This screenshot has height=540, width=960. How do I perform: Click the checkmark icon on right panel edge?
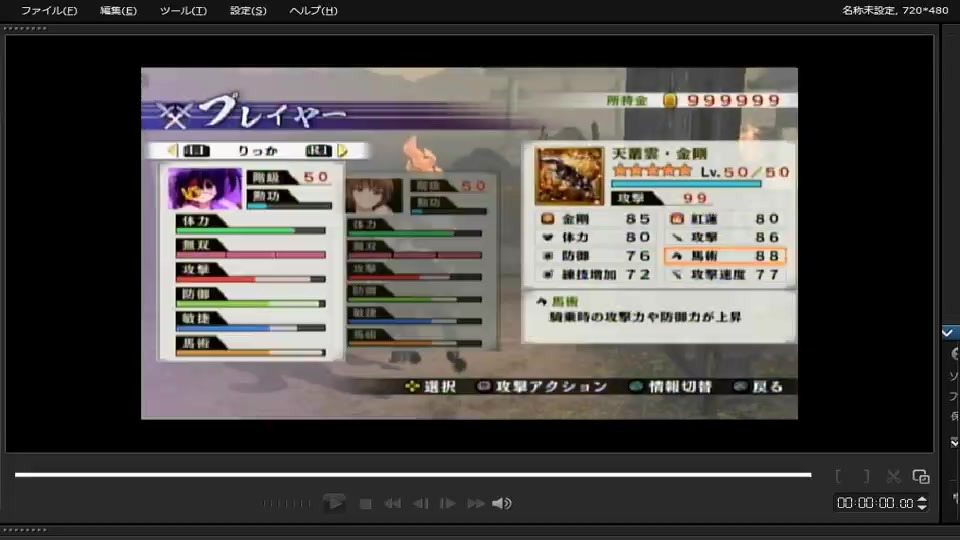pyautogui.click(x=948, y=332)
